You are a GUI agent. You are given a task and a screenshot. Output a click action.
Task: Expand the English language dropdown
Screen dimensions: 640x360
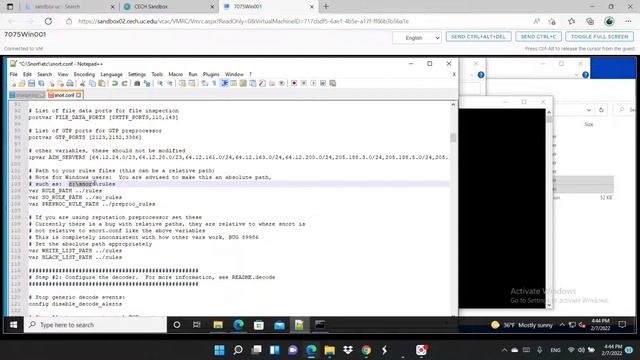(x=417, y=38)
